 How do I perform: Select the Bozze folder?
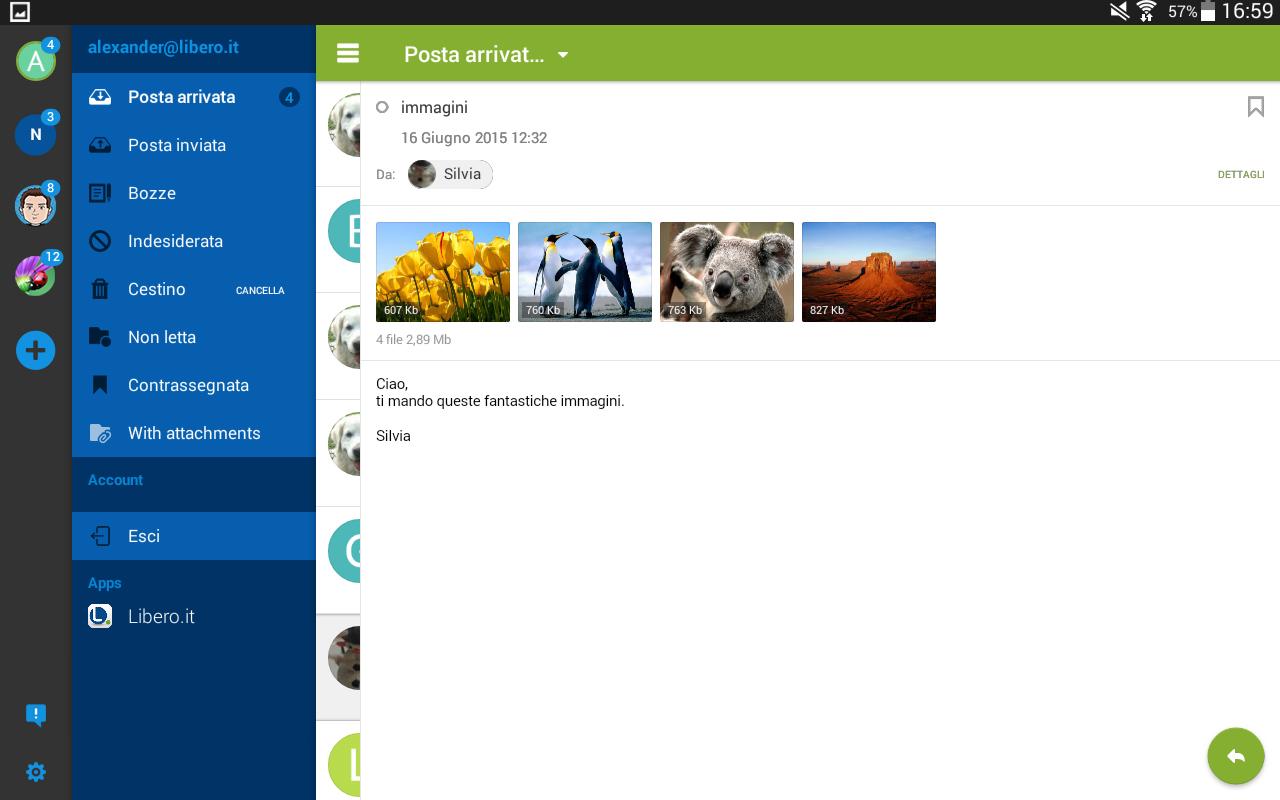pos(152,193)
